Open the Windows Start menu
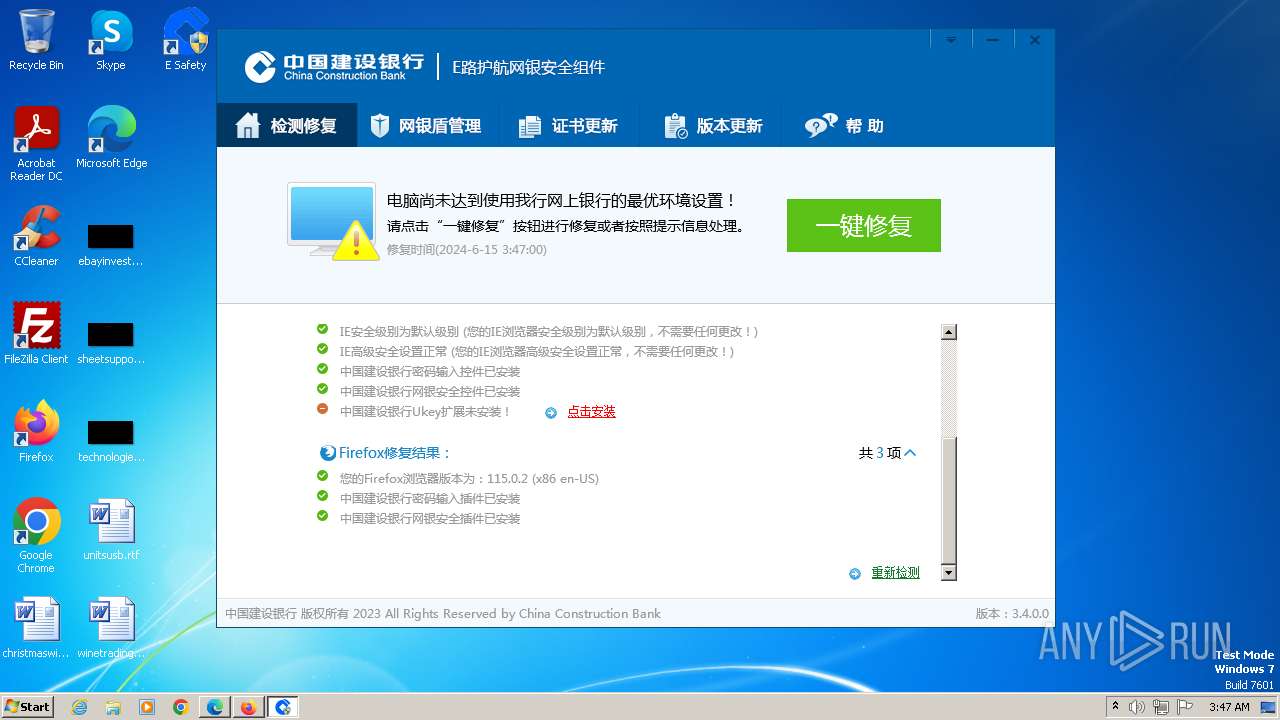Viewport: 1280px width, 720px height. (x=28, y=707)
